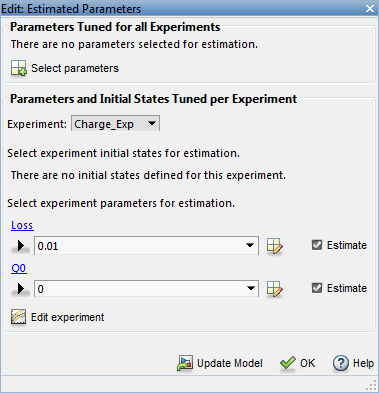Open the Edit experiment link text
The image size is (379, 393).
(68, 317)
